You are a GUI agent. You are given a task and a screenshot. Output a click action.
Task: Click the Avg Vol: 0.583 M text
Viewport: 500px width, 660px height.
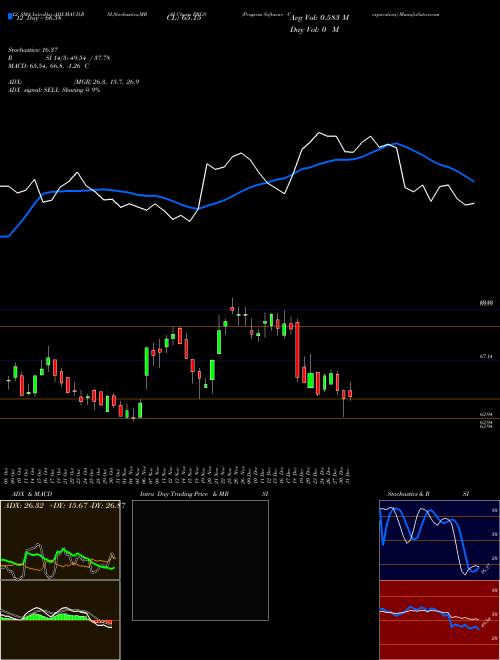(319, 18)
